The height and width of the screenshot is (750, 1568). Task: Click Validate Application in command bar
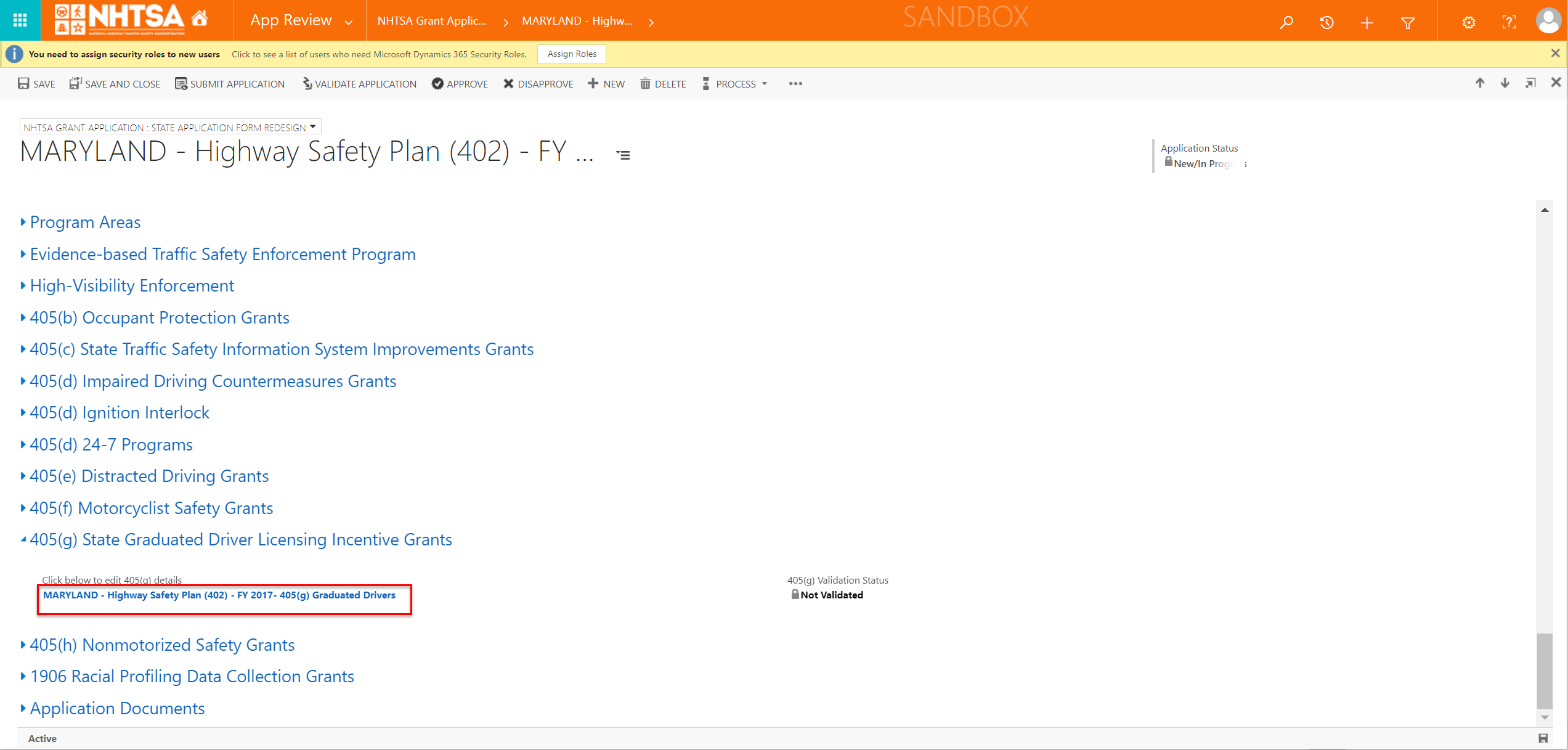click(359, 84)
